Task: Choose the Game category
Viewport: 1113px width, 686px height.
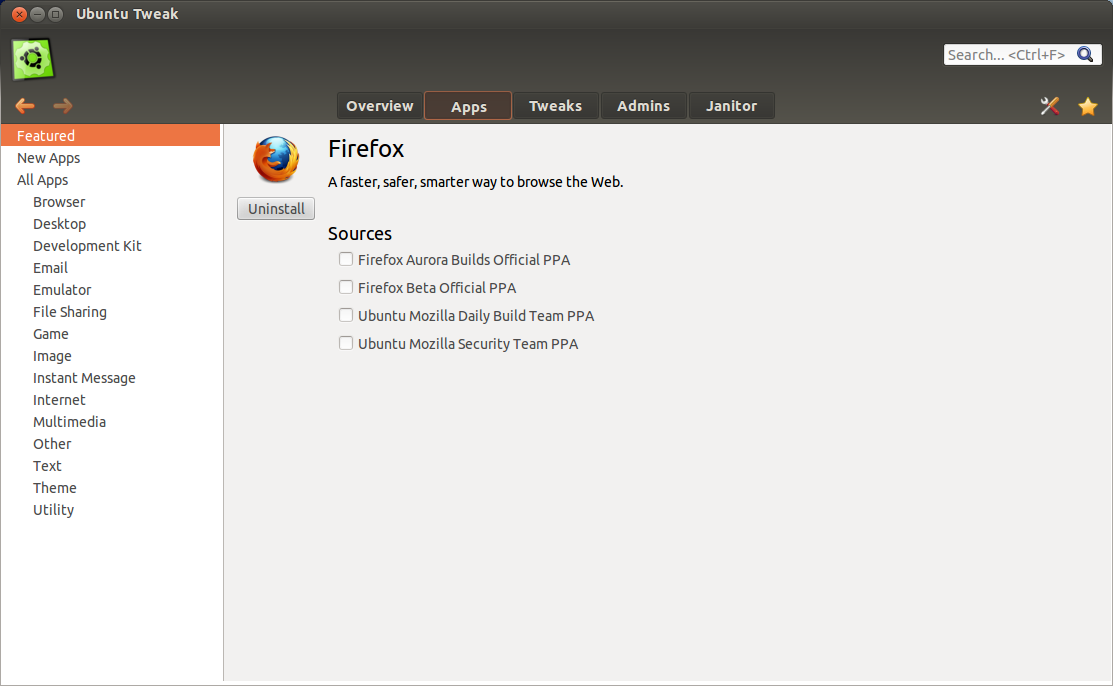Action: pos(111,334)
